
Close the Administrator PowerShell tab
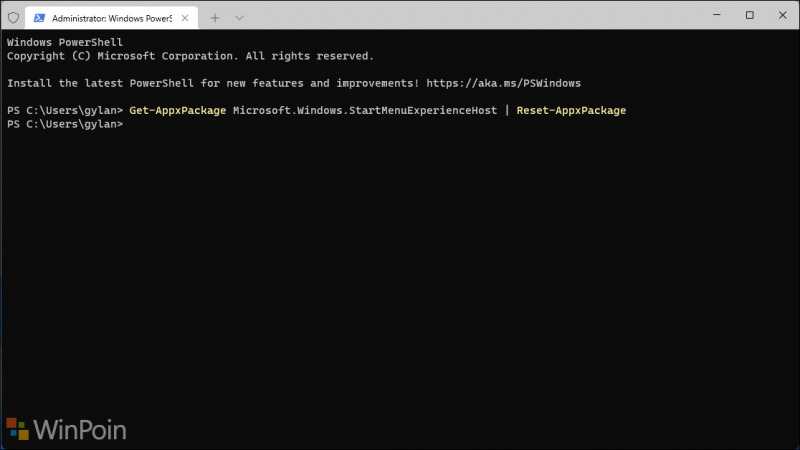click(185, 18)
